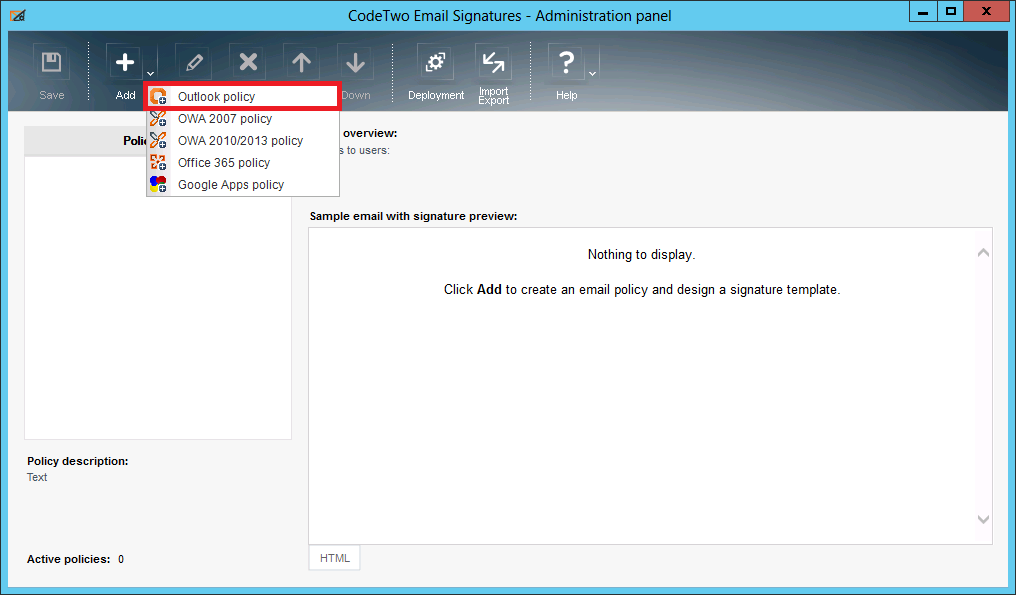Click 'Sample email with signature preview:' heading
The height and width of the screenshot is (595, 1016).
tap(413, 216)
